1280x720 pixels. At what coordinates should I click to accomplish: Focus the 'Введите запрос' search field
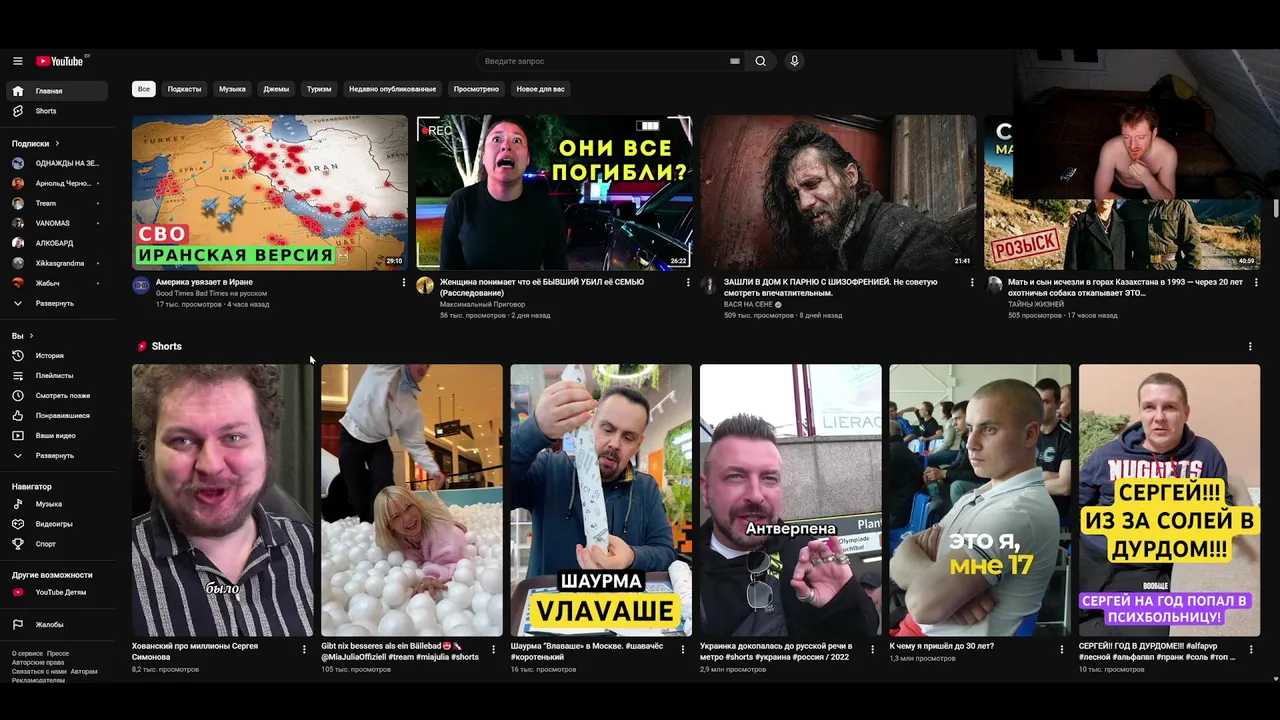click(x=605, y=61)
